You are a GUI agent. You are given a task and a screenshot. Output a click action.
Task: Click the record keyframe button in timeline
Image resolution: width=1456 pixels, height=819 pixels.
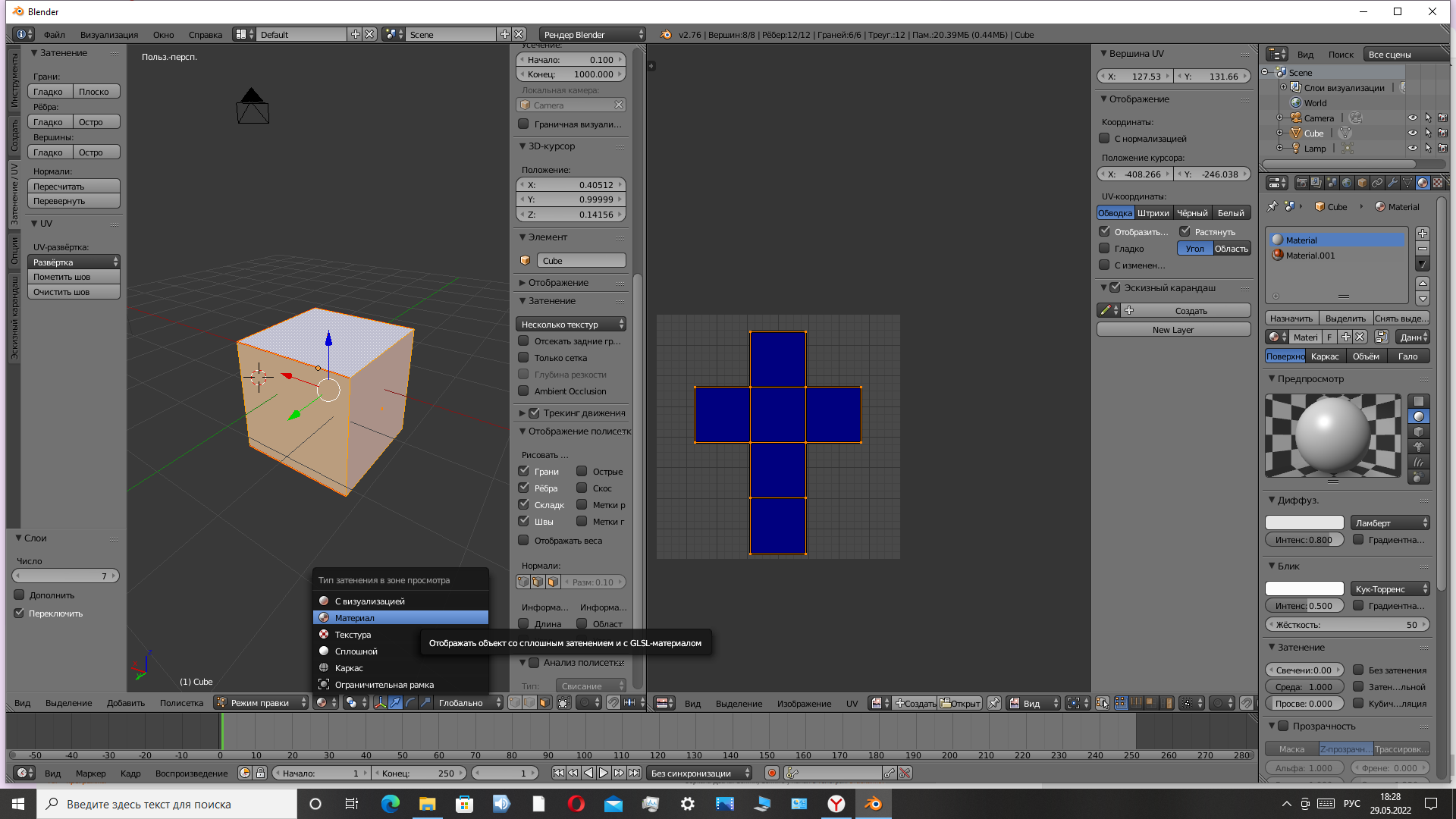click(x=772, y=773)
